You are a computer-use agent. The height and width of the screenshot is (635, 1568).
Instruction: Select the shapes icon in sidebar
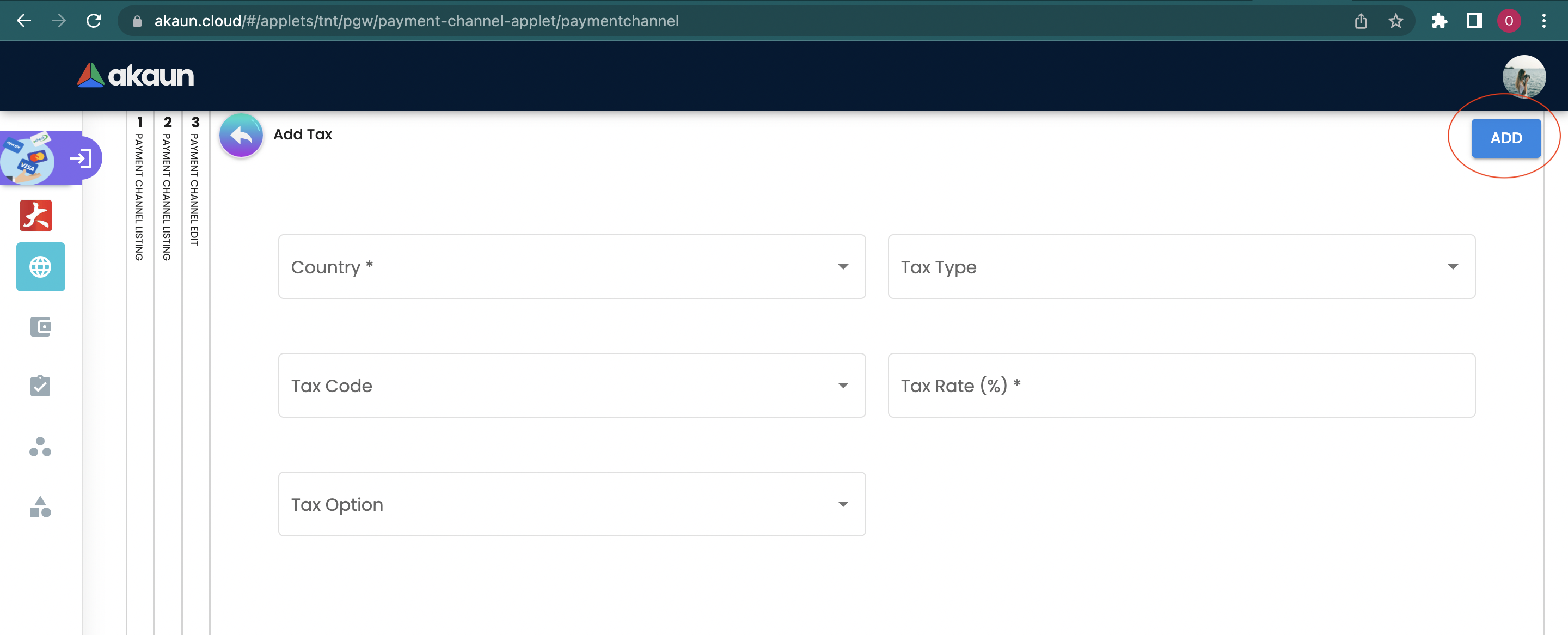click(40, 506)
